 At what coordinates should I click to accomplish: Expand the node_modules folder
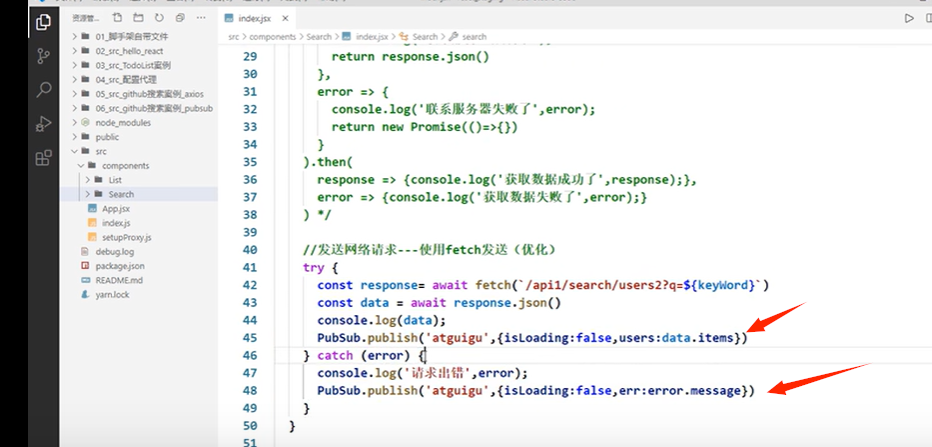[x=74, y=122]
